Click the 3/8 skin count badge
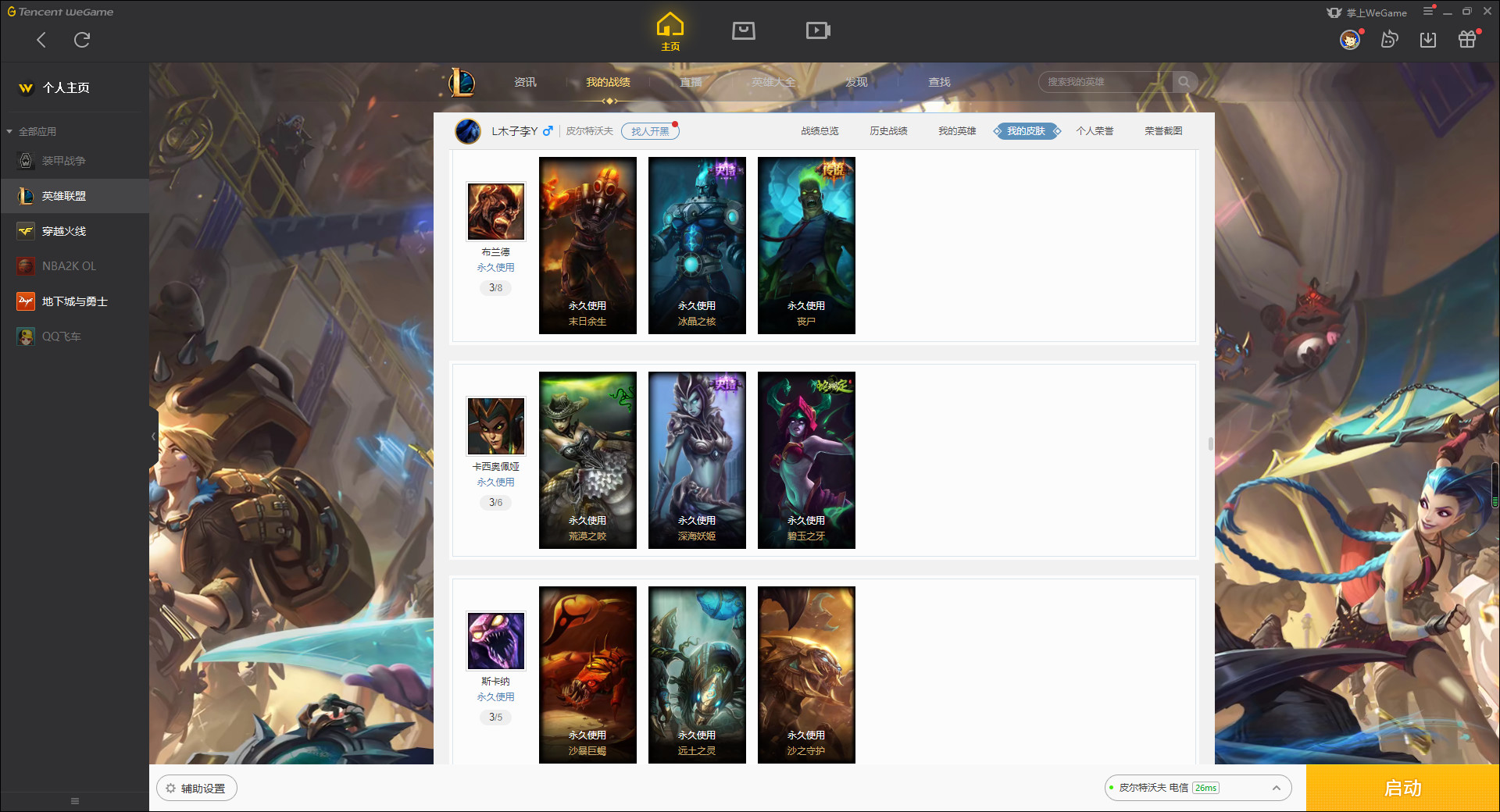Image resolution: width=1500 pixels, height=812 pixels. [496, 288]
